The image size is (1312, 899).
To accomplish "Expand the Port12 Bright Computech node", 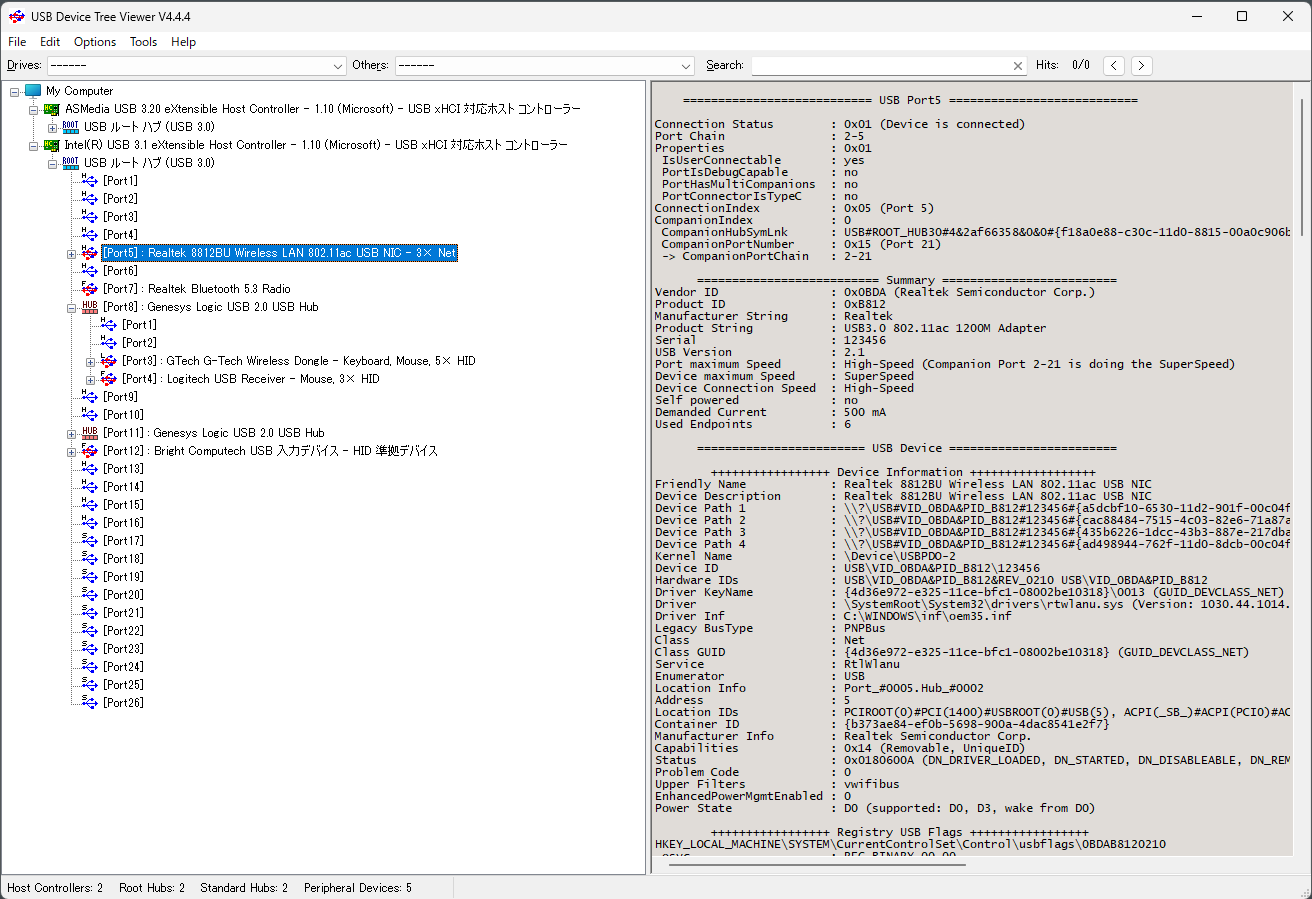I will coord(72,451).
